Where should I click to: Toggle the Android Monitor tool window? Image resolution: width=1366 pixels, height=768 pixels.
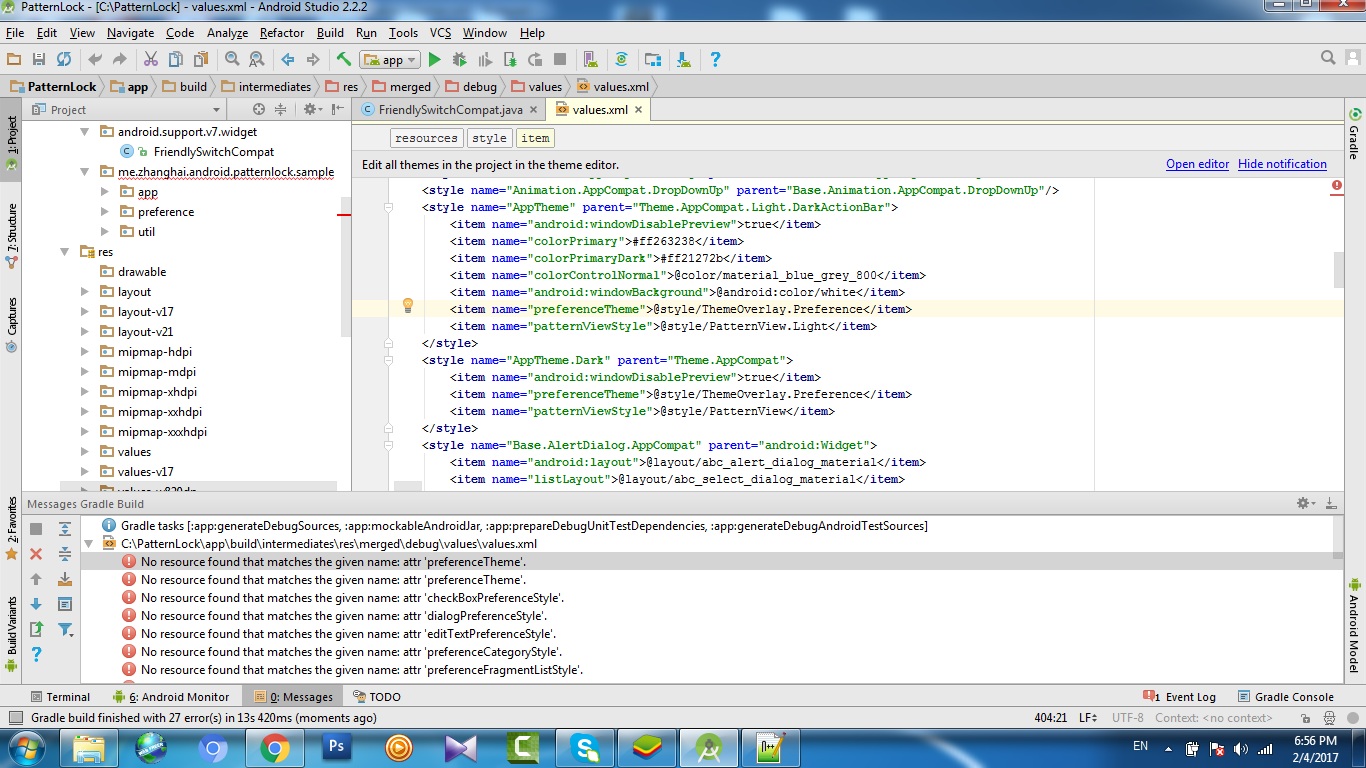[x=171, y=697]
